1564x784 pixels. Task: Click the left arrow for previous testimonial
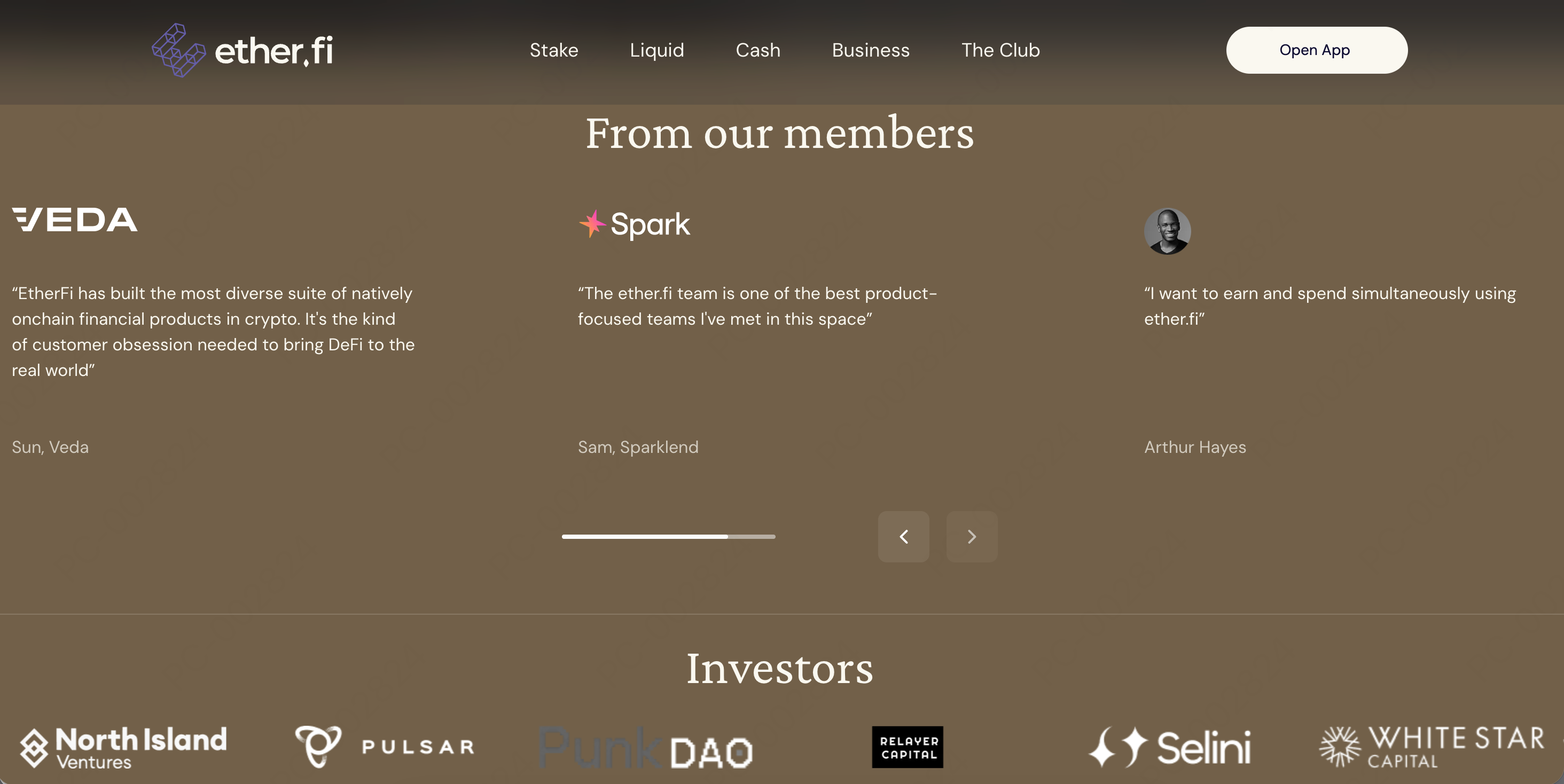point(903,536)
